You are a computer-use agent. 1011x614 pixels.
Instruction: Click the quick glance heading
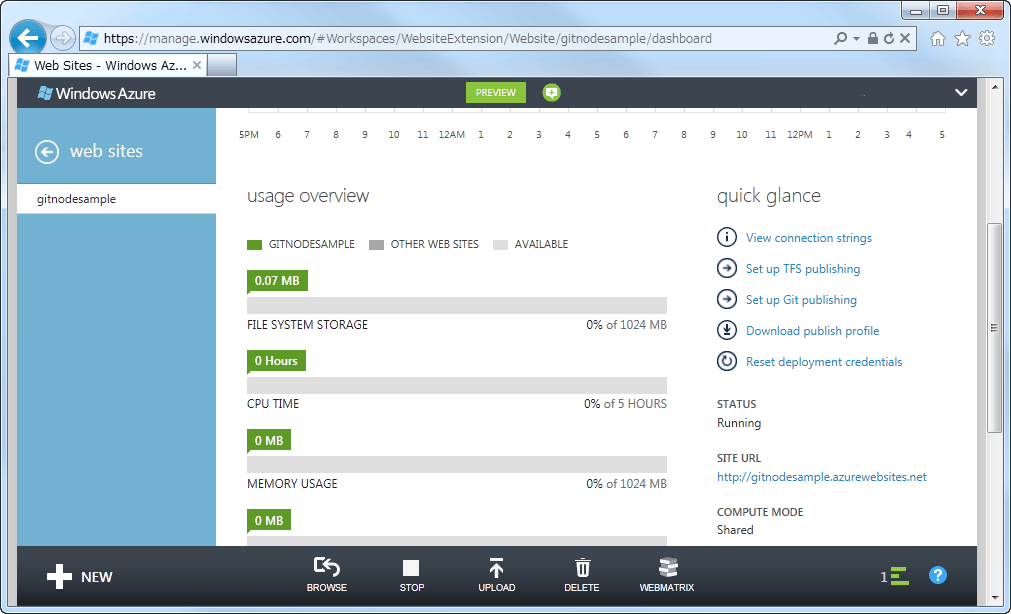769,196
